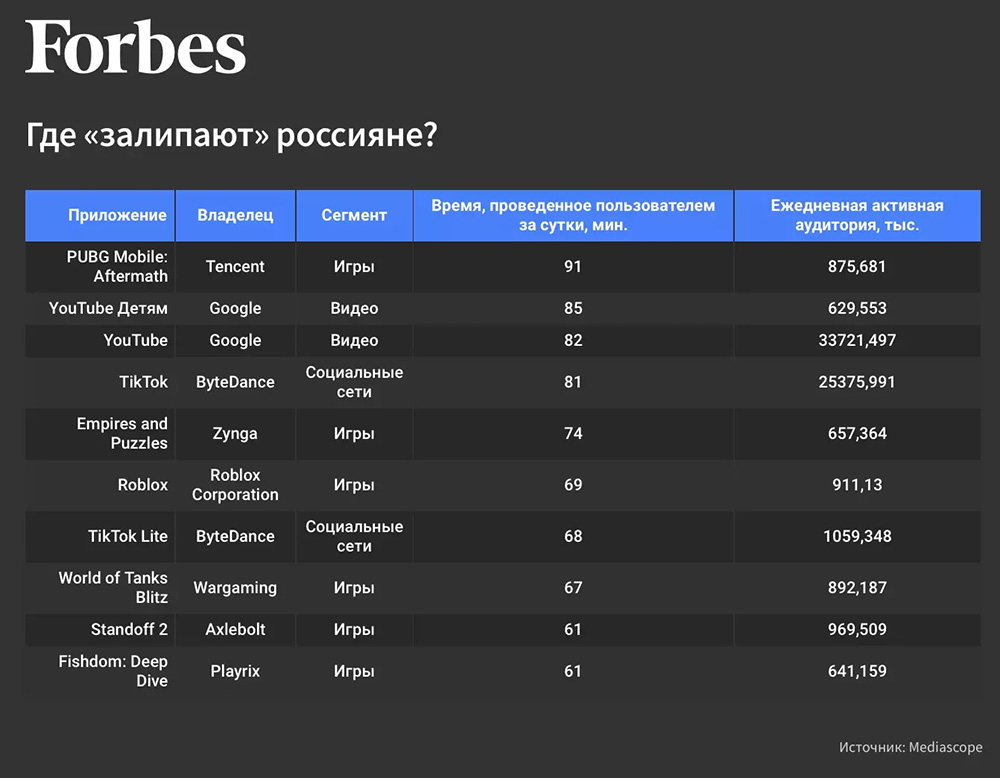The height and width of the screenshot is (778, 1000).
Task: Select audience value "892,187"
Action: (857, 588)
